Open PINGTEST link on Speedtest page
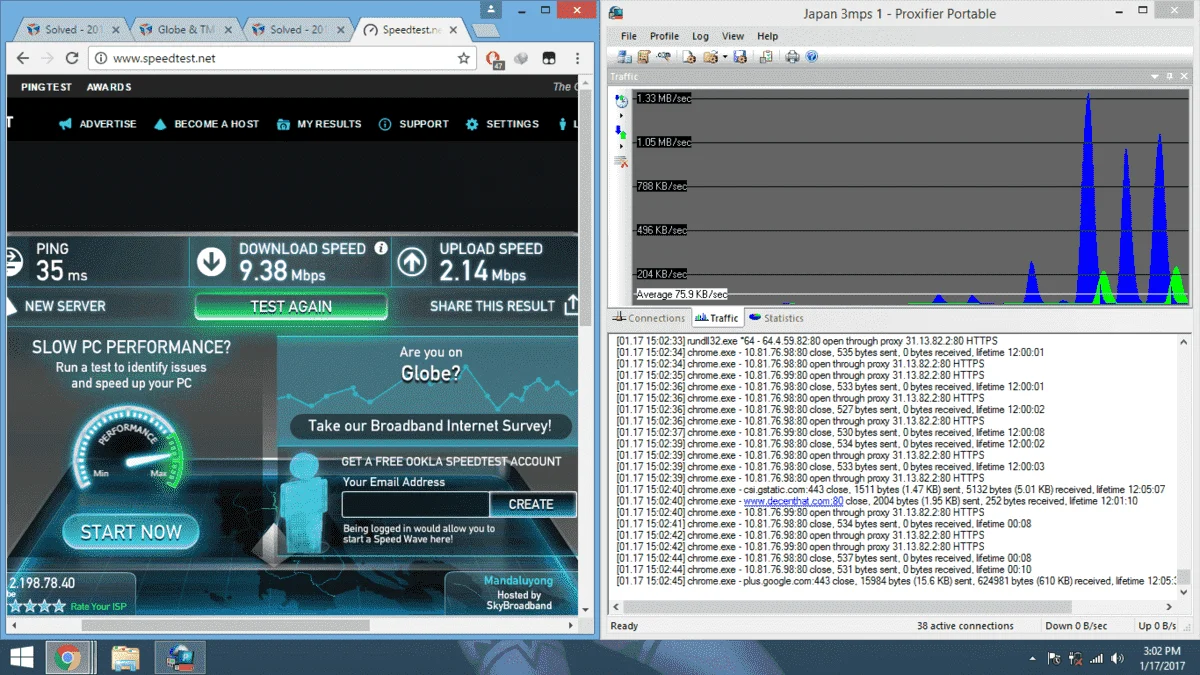 tap(47, 87)
